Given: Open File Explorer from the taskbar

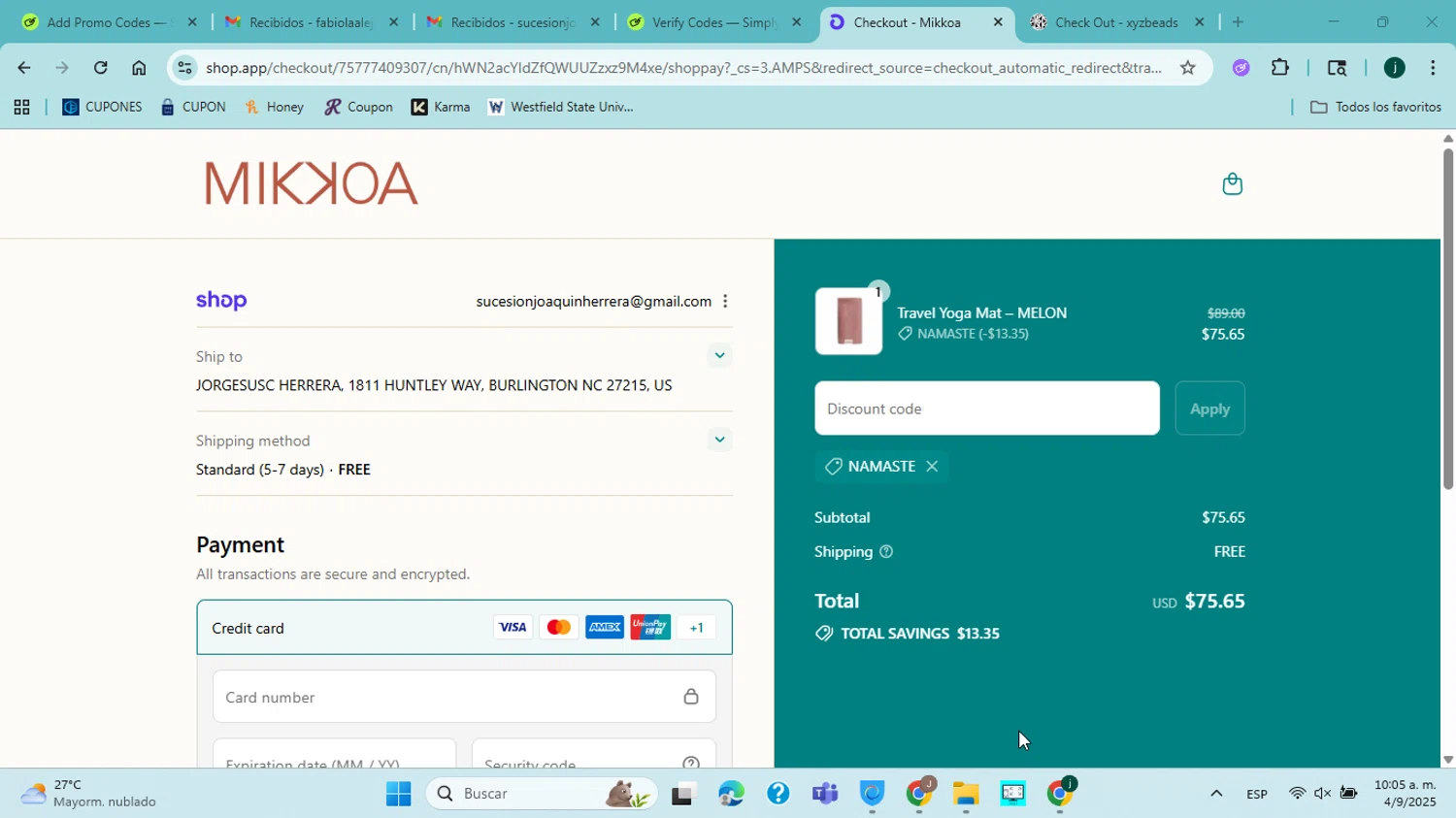Looking at the screenshot, I should (x=966, y=794).
